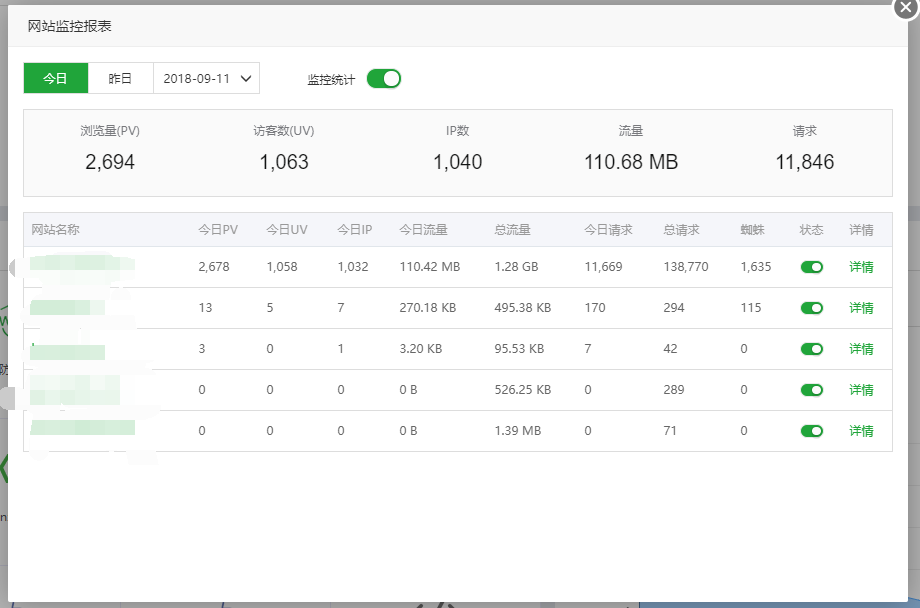Click the 蜘蛛 column header
Image resolution: width=920 pixels, height=608 pixels.
point(752,229)
